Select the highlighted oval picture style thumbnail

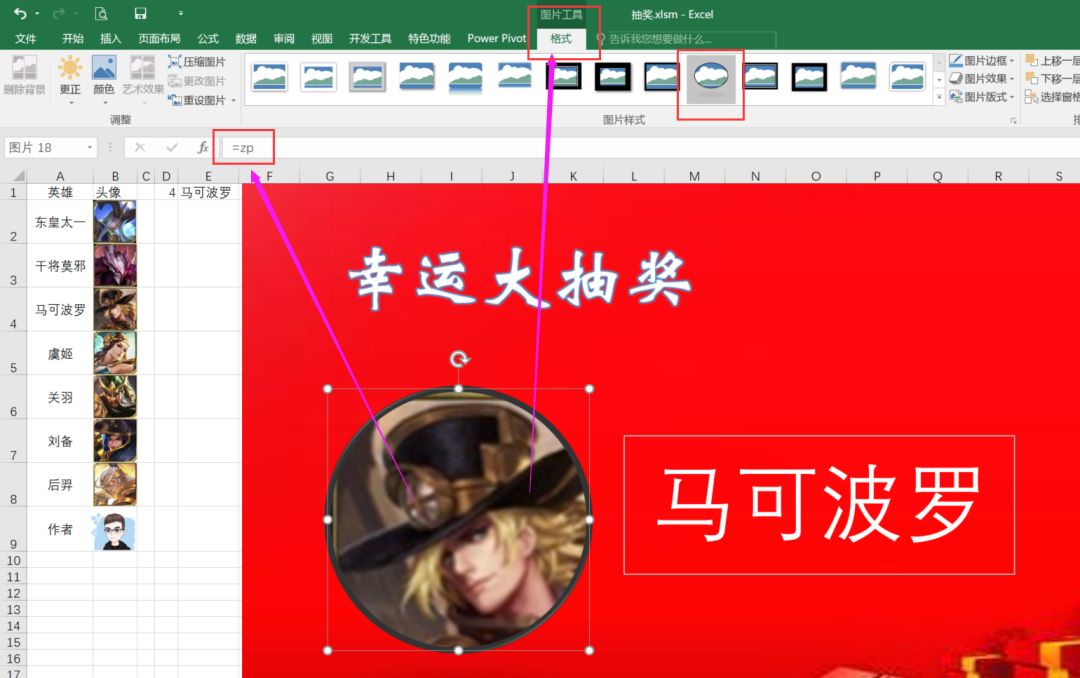click(x=710, y=78)
